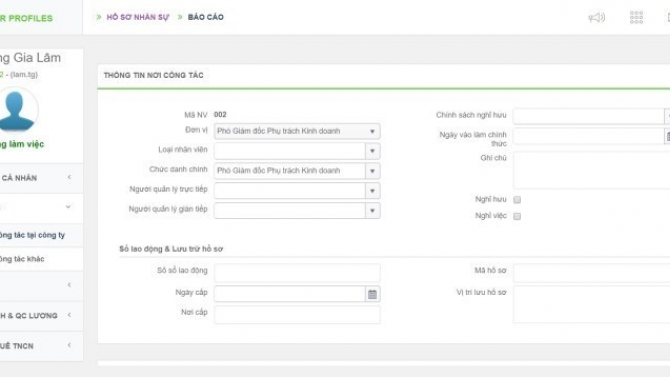This screenshot has width=670, height=377.
Task: Open the Loại nhân viên dropdown arrow
Action: point(372,151)
